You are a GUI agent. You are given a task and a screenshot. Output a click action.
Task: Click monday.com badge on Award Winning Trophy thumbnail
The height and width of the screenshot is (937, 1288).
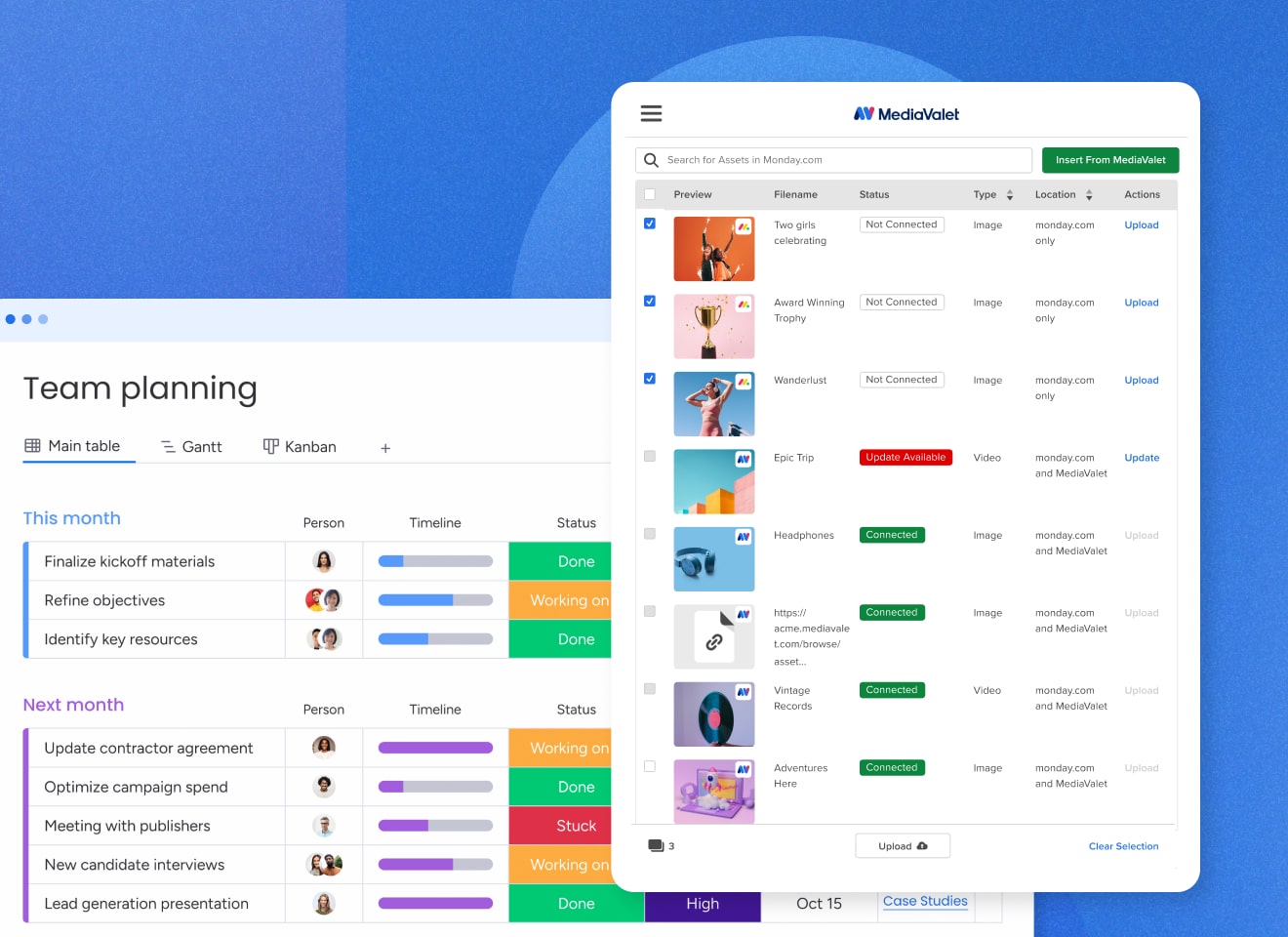744,305
